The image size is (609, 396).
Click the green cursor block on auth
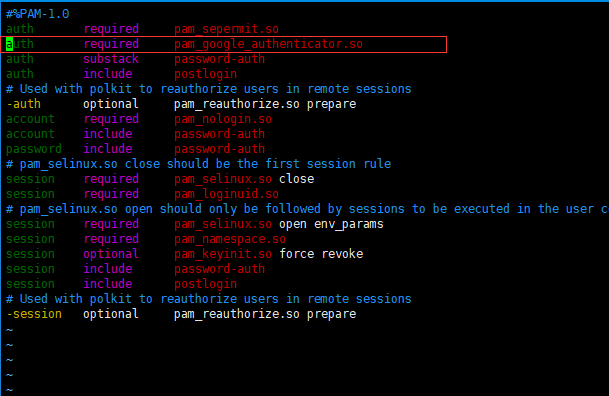(x=9, y=44)
